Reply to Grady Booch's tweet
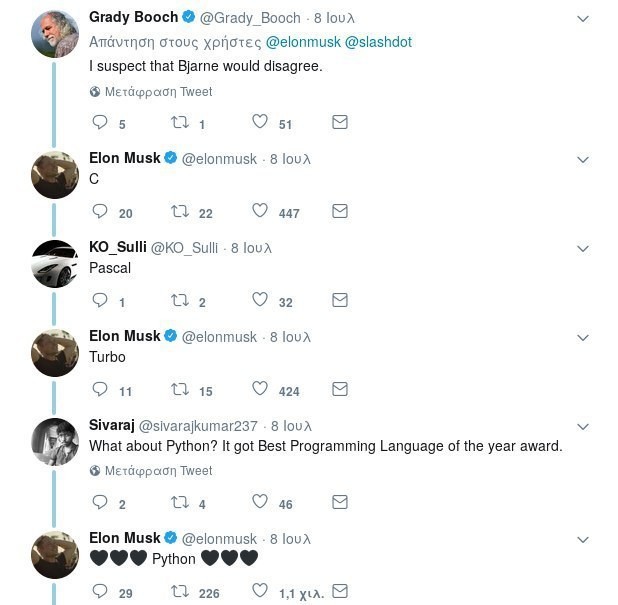 [100, 123]
